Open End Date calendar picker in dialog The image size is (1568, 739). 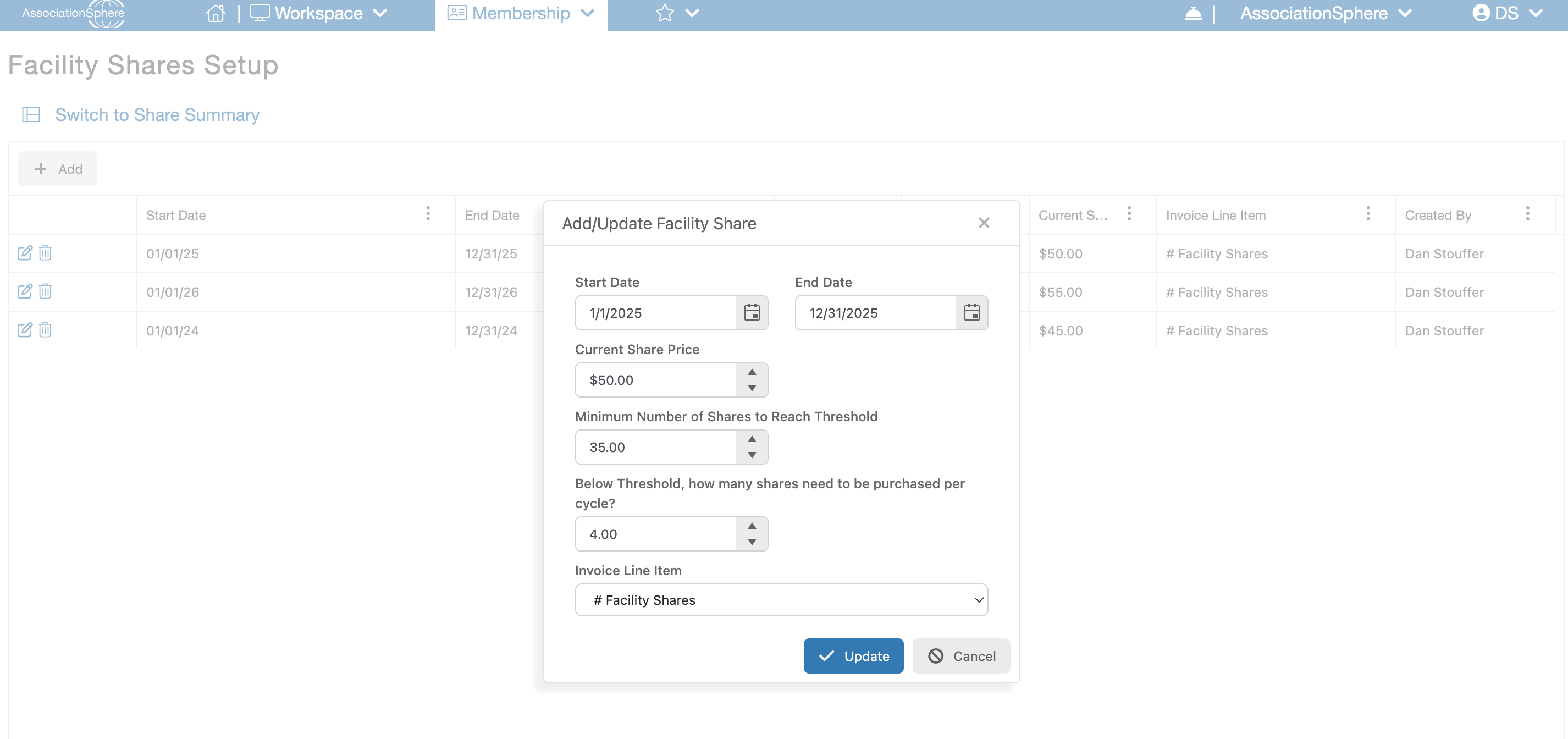coord(971,313)
